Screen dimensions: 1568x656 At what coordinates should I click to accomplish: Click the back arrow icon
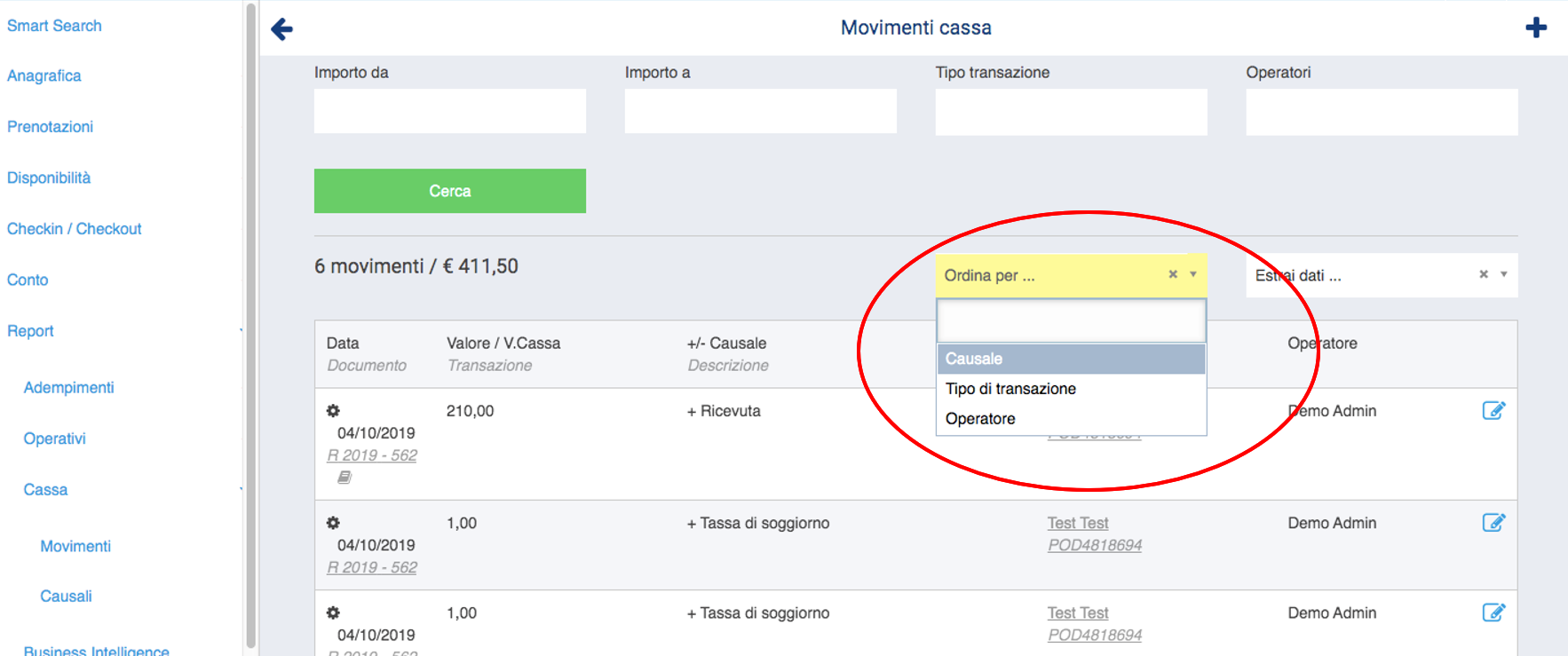pyautogui.click(x=282, y=29)
